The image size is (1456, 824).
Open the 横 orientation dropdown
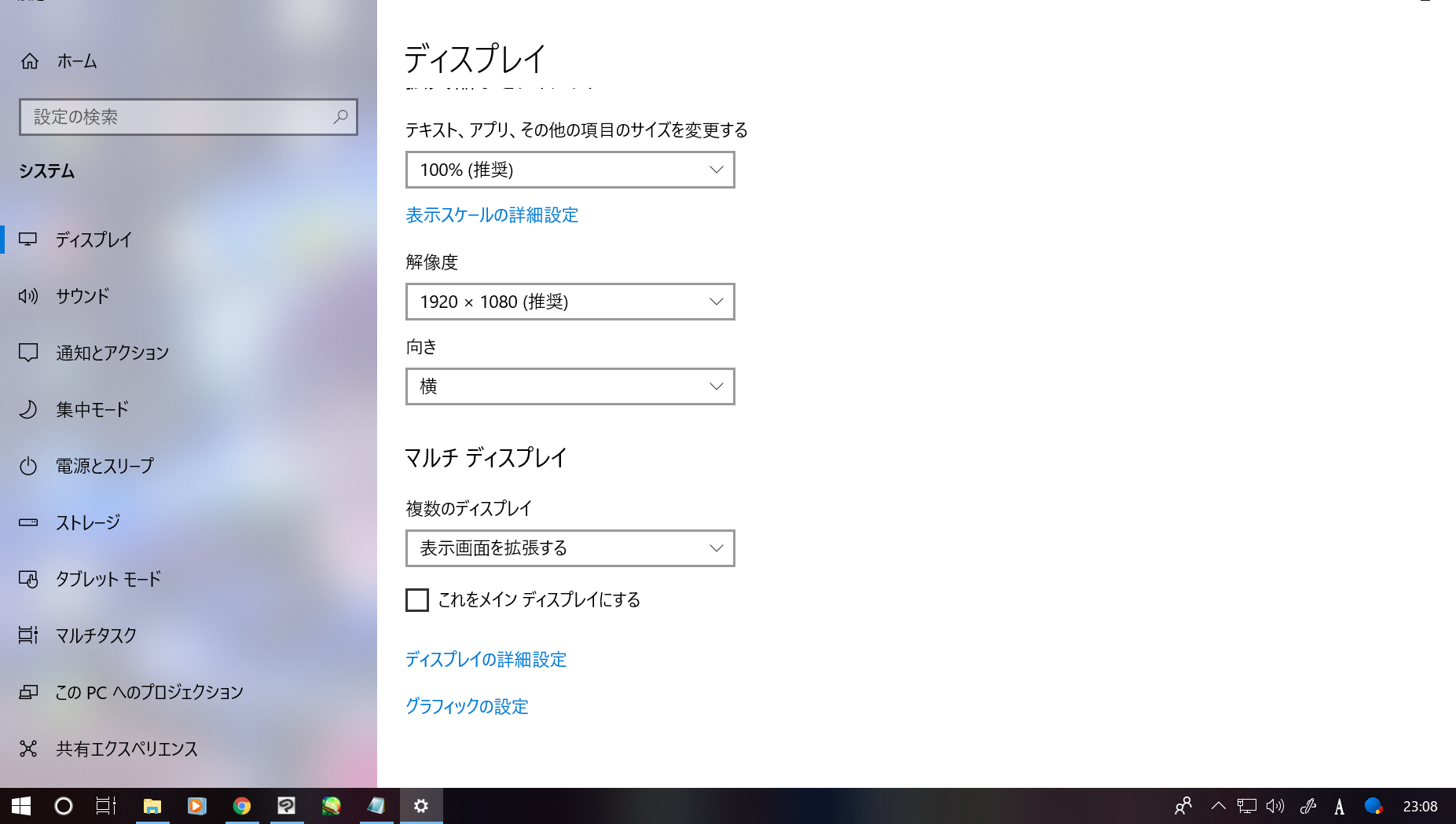pos(570,386)
